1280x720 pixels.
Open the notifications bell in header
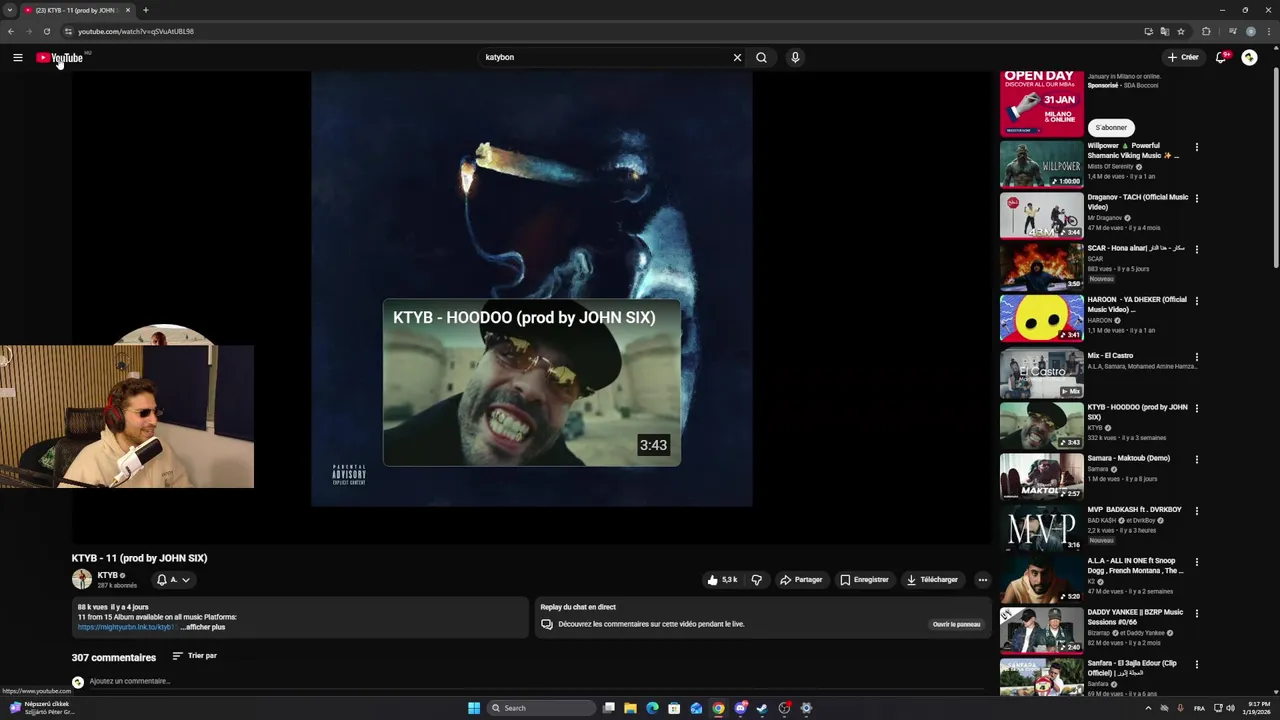[x=1220, y=58]
